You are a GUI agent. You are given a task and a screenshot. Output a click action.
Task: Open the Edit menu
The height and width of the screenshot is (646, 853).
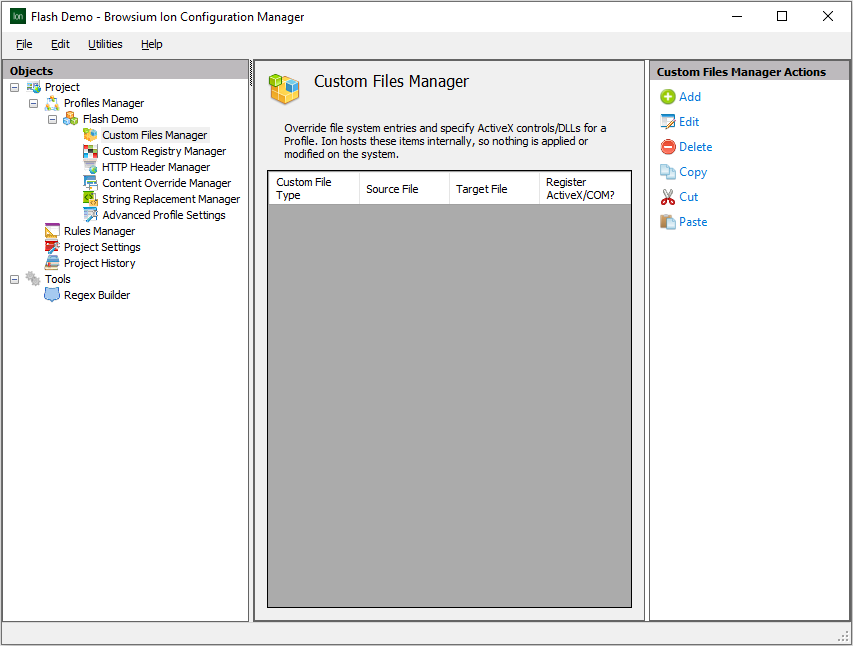[60, 44]
